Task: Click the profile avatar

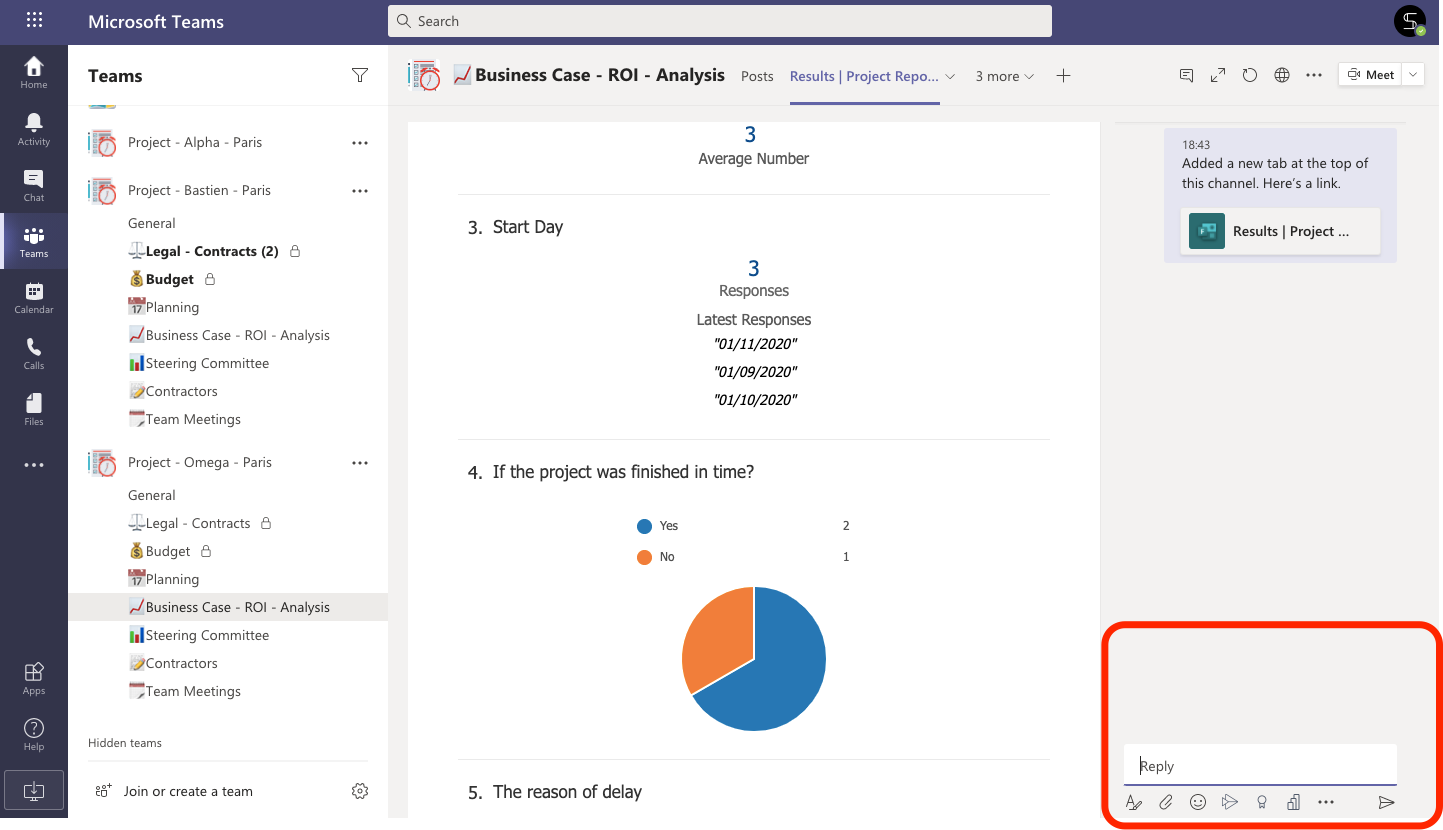Action: click(x=1410, y=21)
